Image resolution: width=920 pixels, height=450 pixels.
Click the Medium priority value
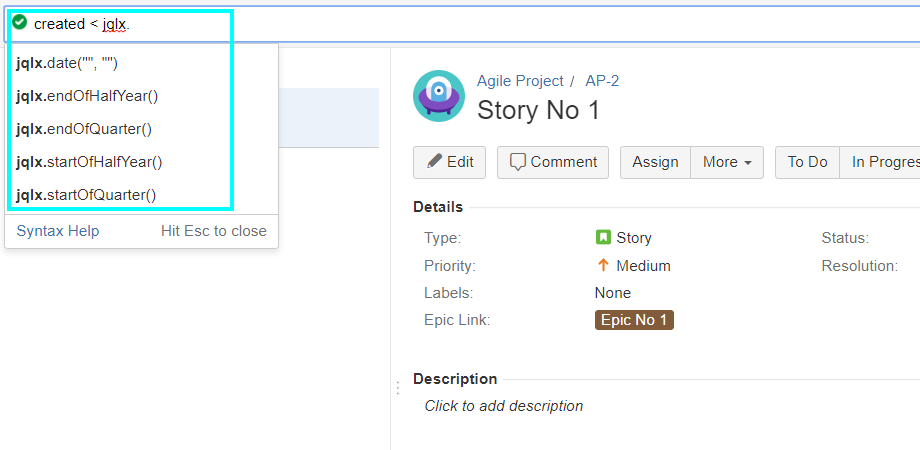[643, 266]
